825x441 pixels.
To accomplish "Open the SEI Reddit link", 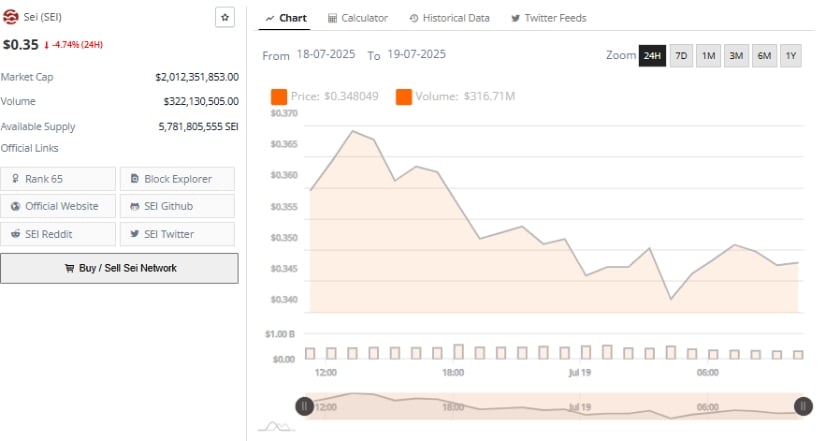I will click(58, 234).
